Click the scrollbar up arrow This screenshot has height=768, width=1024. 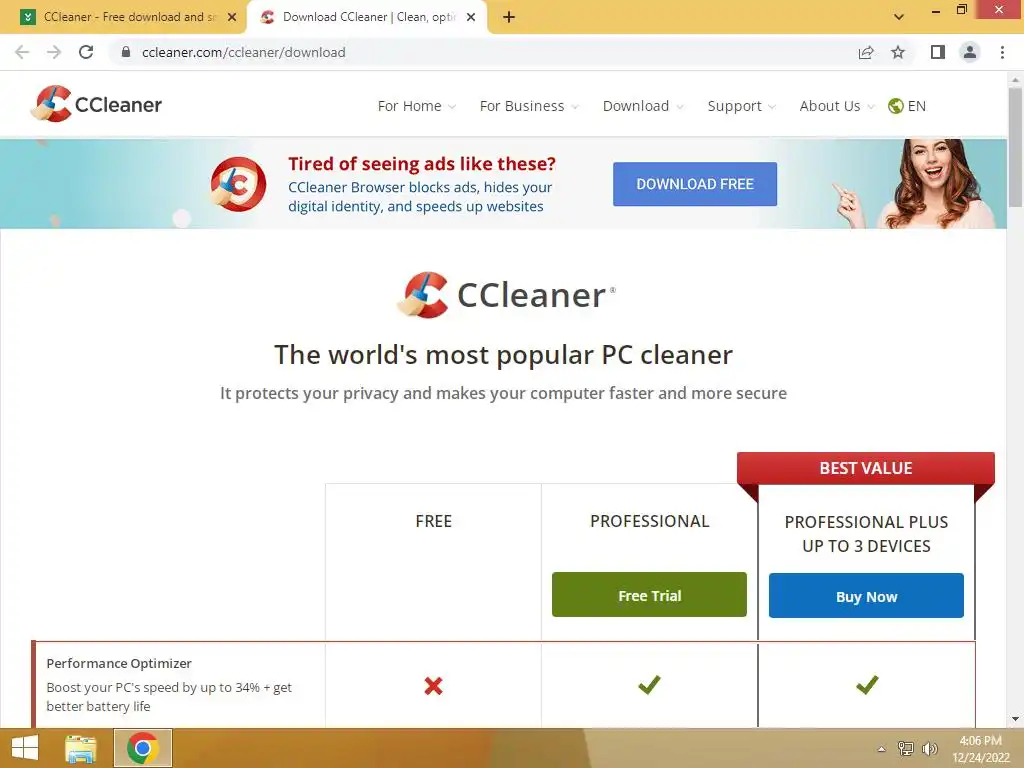[x=1015, y=80]
